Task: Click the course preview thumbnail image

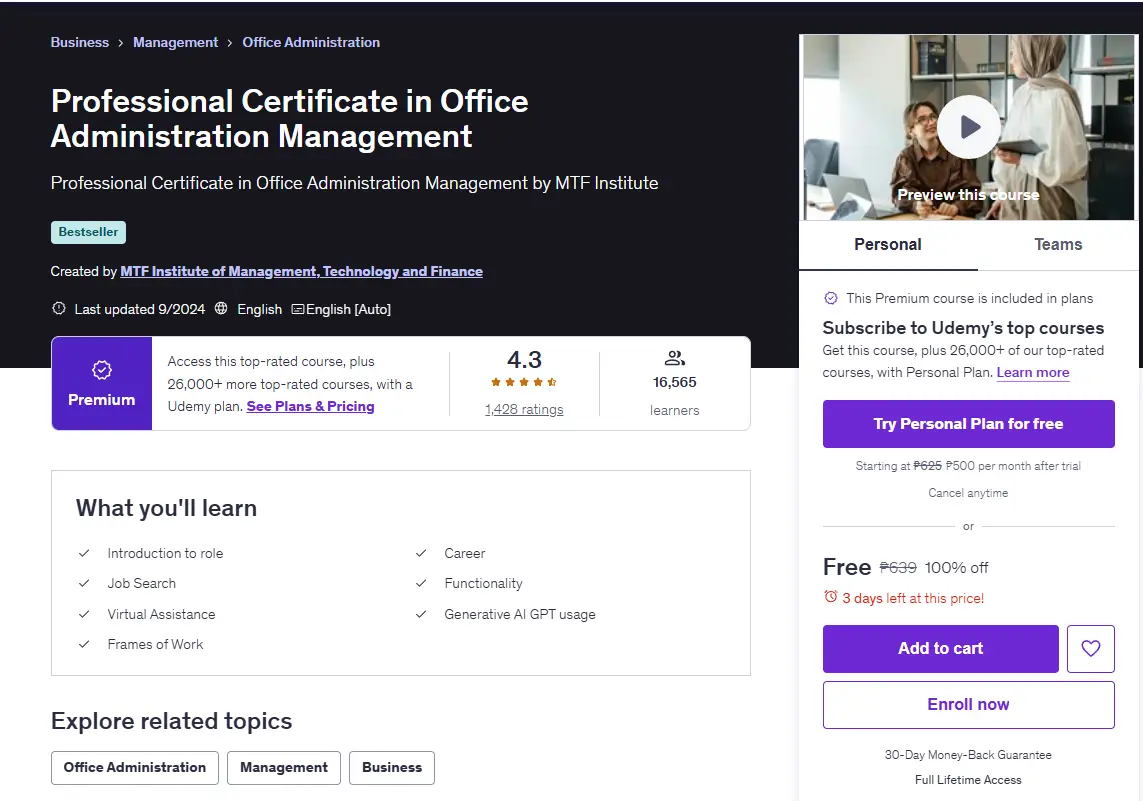Action: point(968,127)
